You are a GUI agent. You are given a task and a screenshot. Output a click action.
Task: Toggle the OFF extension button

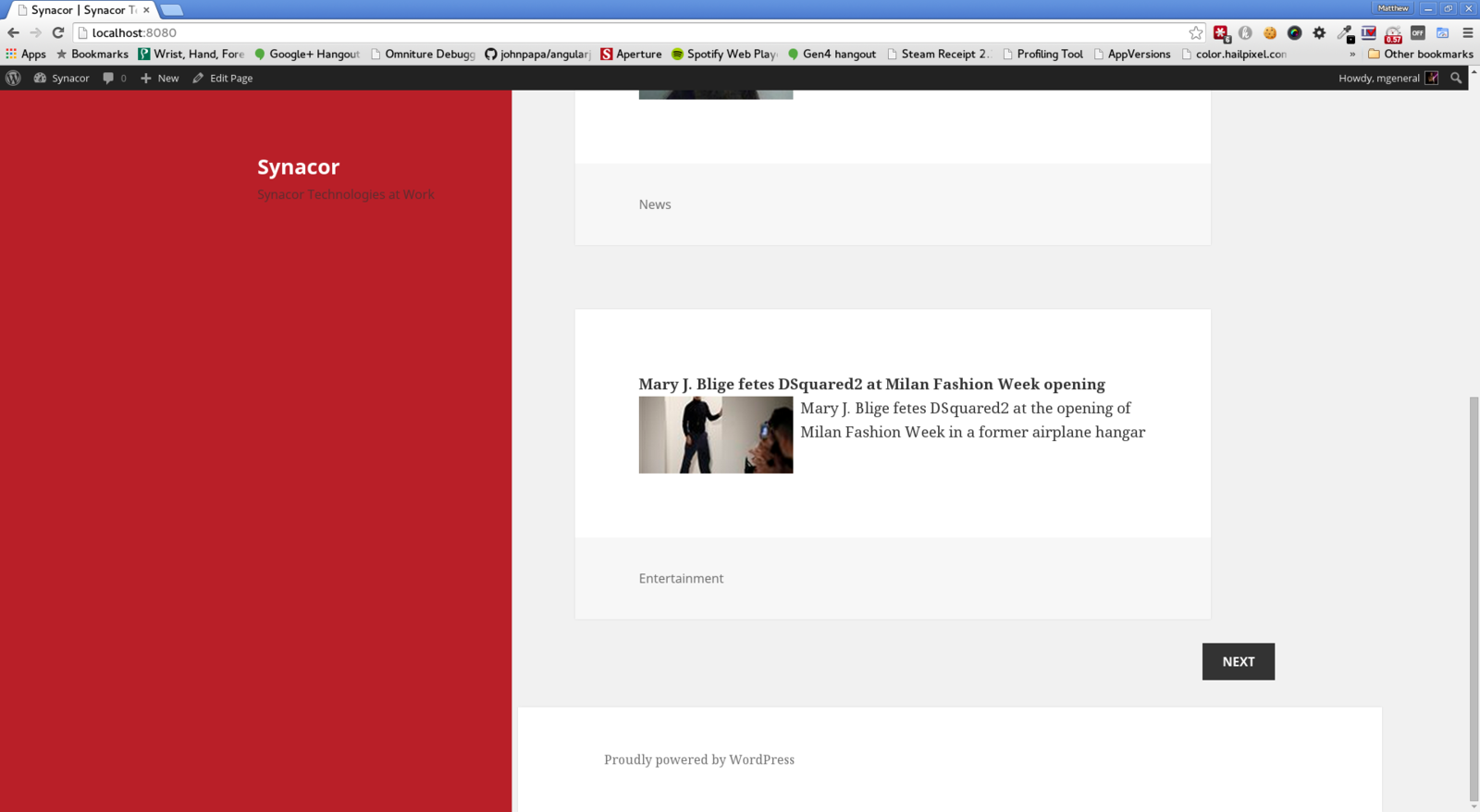1418,32
